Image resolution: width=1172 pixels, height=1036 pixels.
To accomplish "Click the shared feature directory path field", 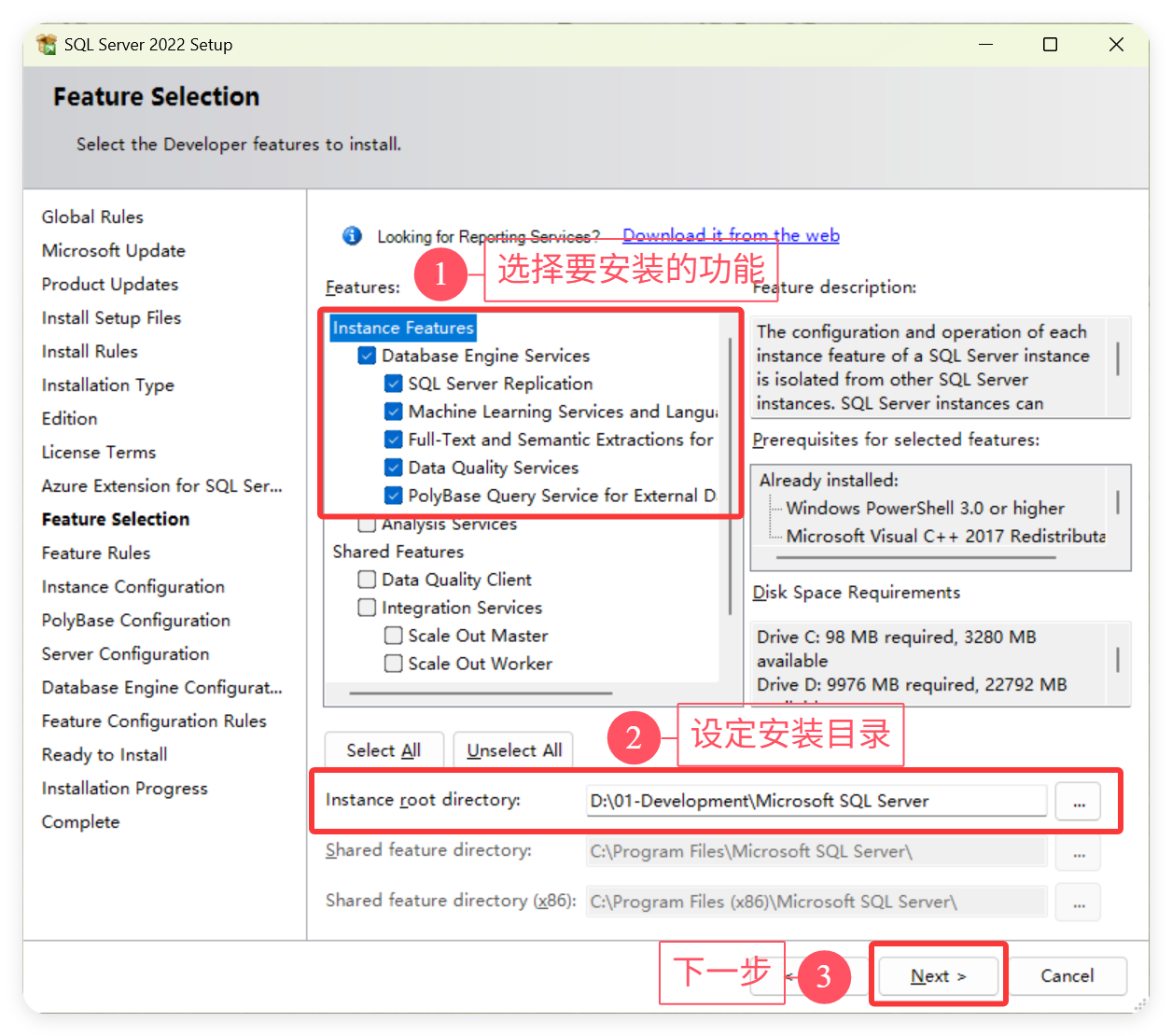I will (x=816, y=851).
